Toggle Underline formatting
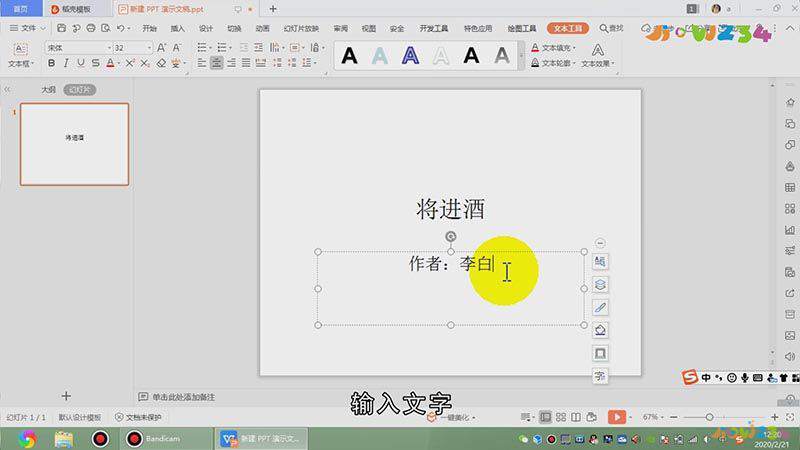 (x=81, y=63)
